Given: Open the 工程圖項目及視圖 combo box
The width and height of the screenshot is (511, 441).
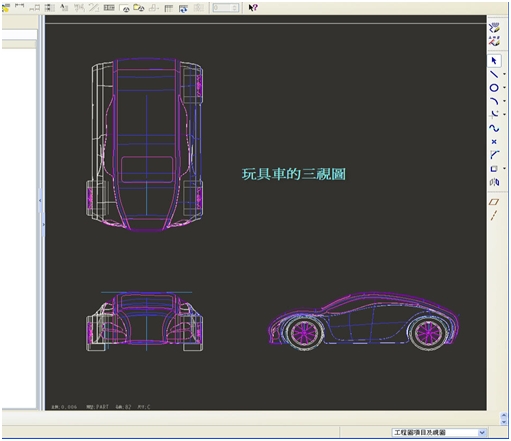Looking at the screenshot, I should (x=439, y=433).
